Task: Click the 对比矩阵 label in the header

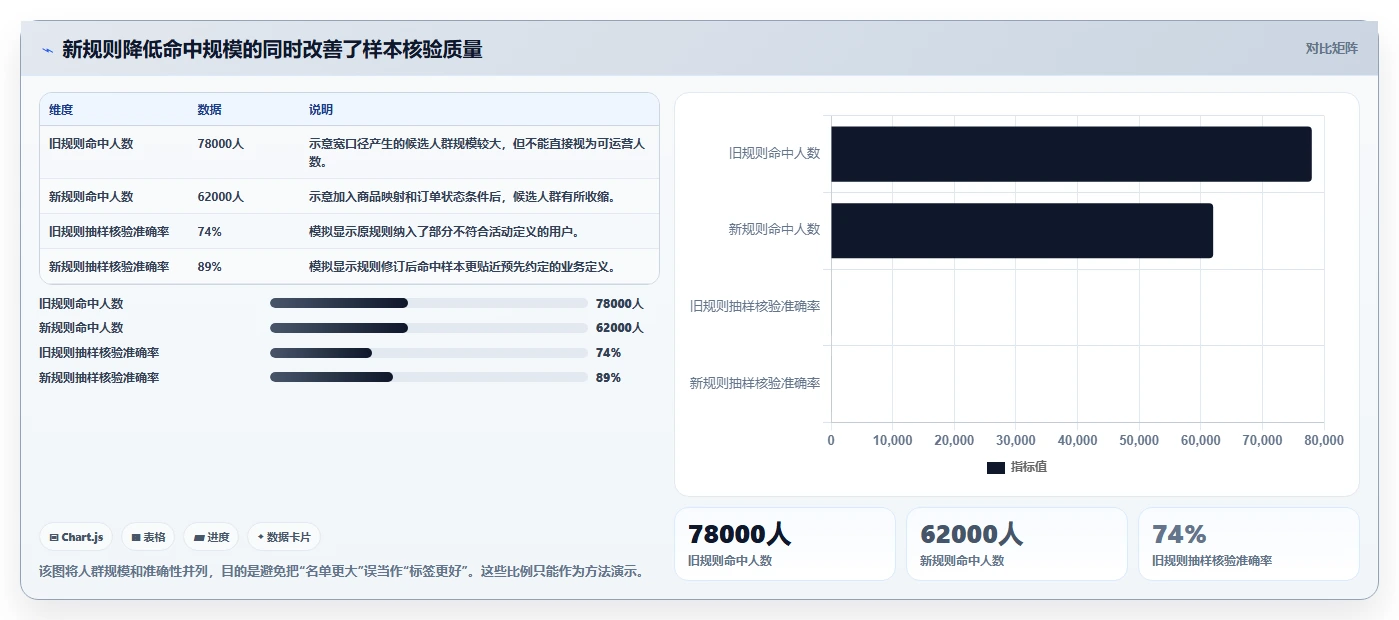Action: [1331, 48]
